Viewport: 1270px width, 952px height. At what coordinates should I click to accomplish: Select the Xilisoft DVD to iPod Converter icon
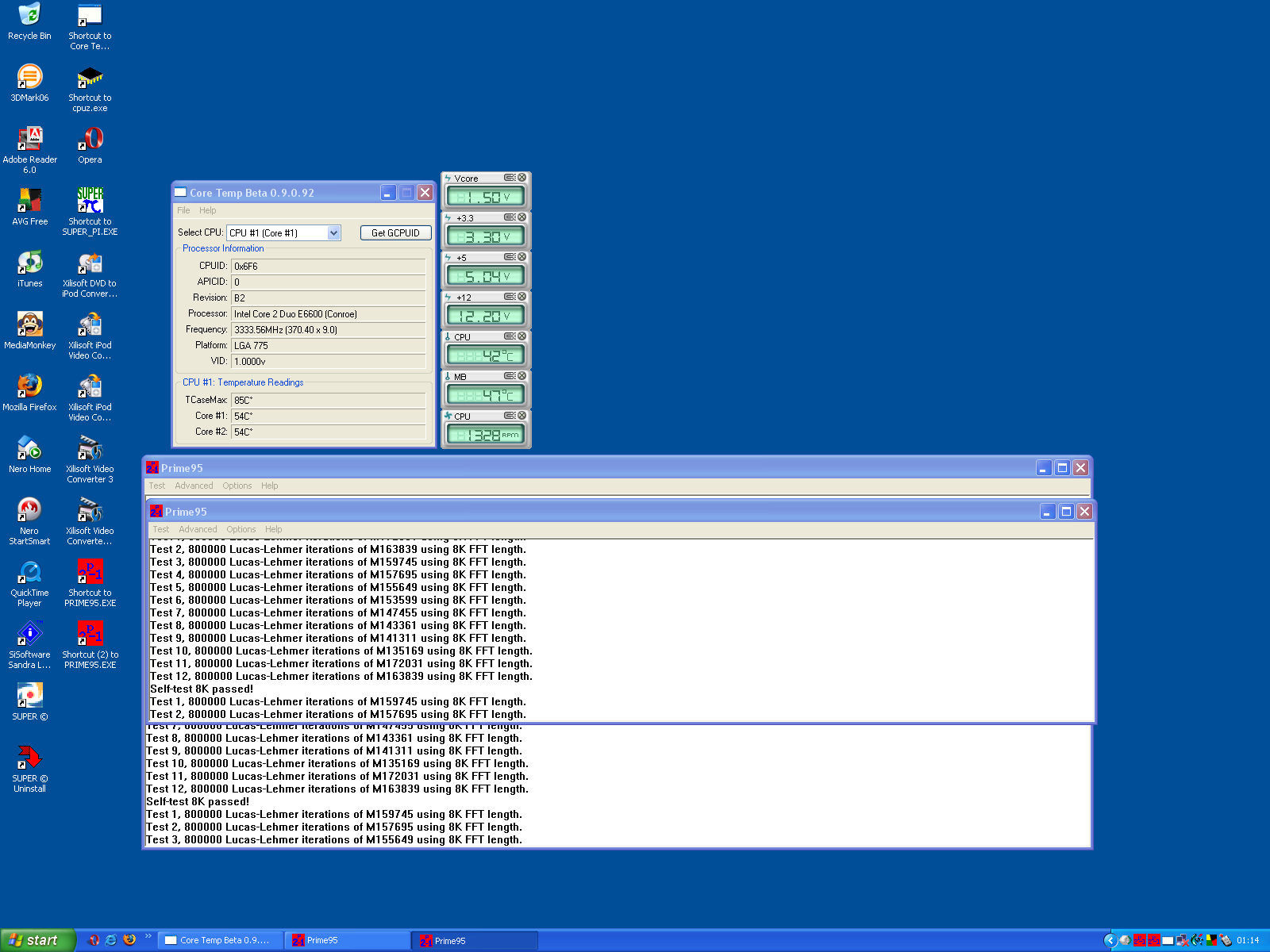click(x=90, y=274)
